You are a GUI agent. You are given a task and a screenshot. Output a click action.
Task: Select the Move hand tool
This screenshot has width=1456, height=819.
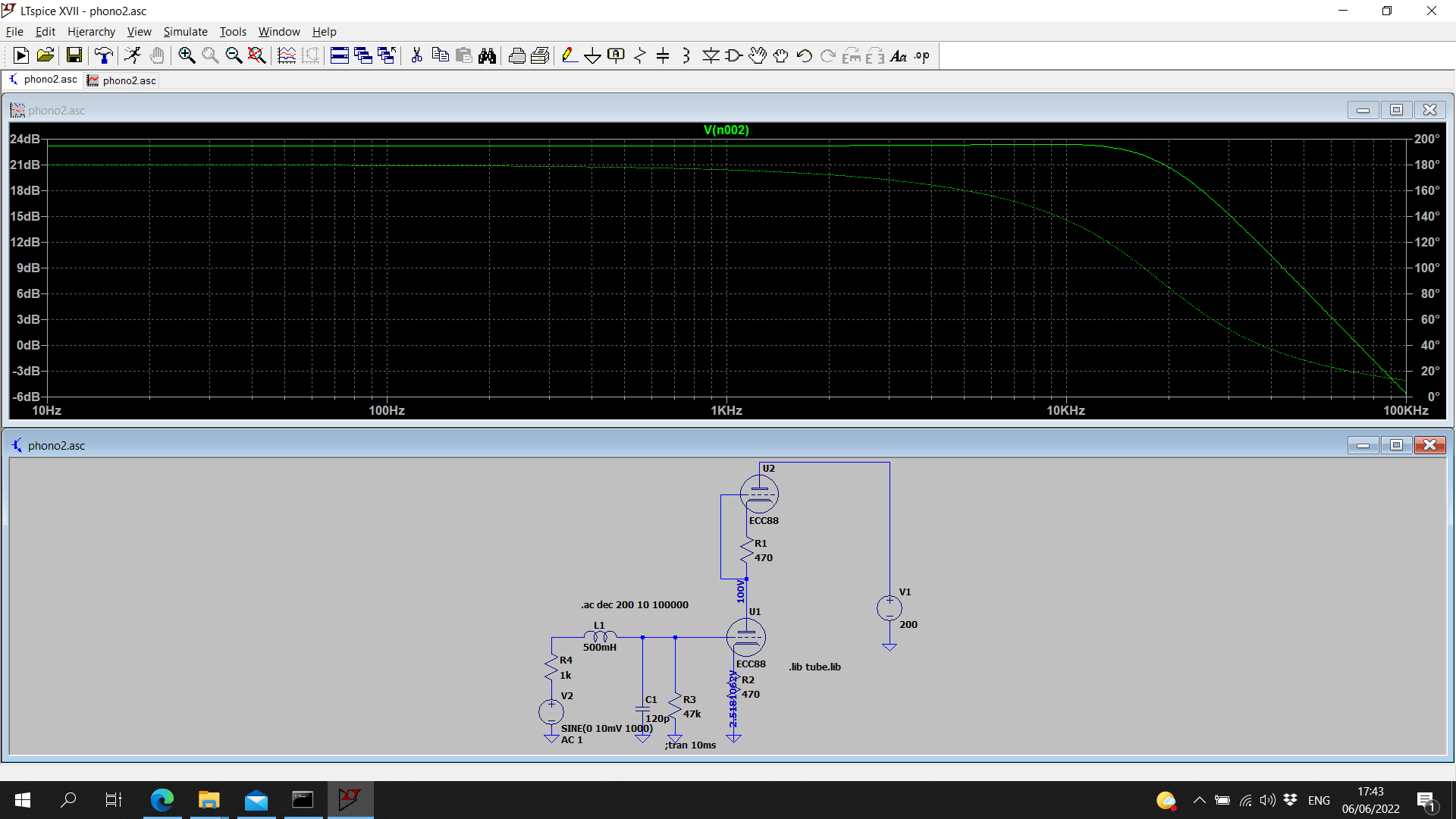[x=758, y=55]
